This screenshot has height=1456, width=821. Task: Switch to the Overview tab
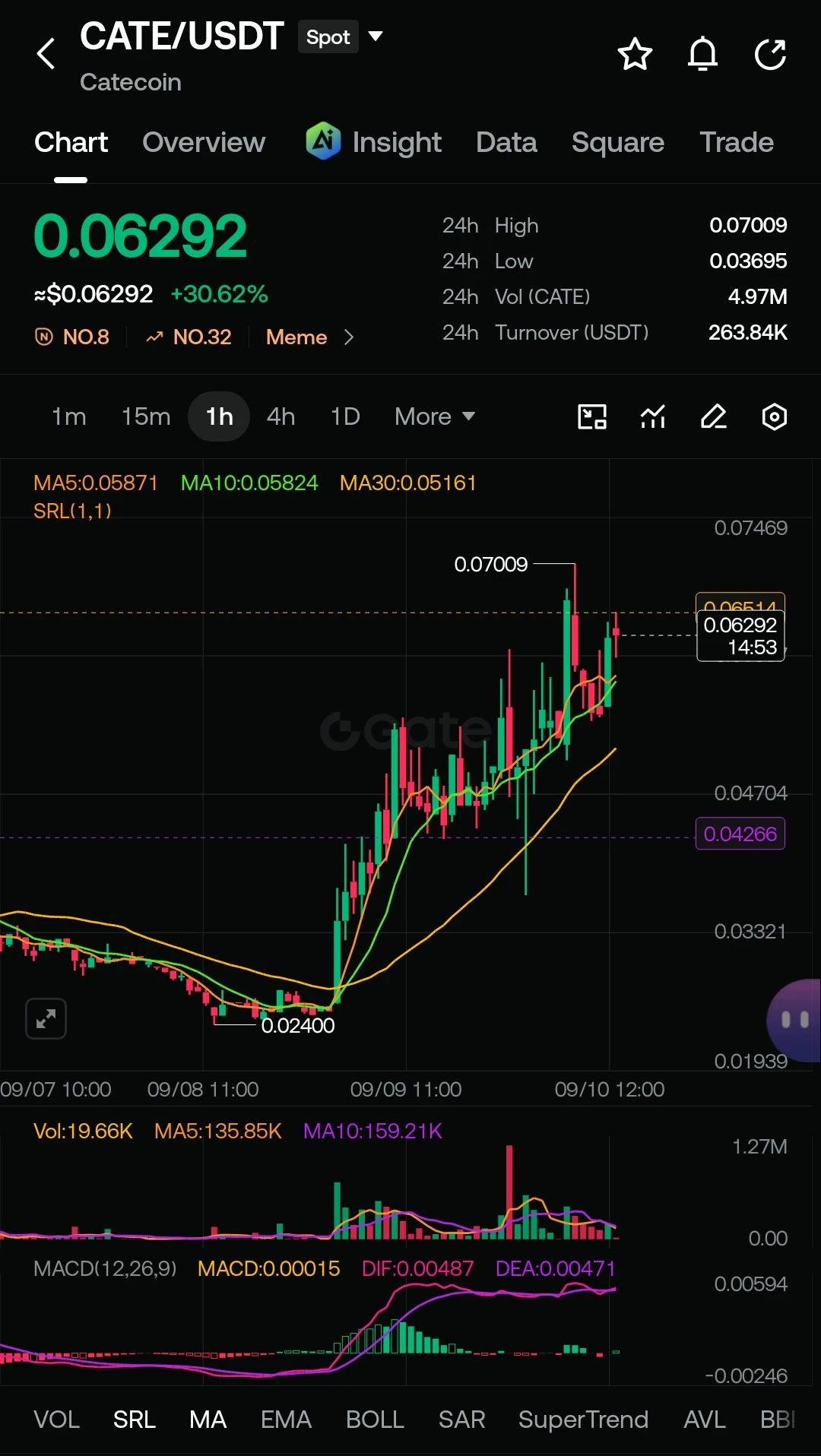[204, 142]
